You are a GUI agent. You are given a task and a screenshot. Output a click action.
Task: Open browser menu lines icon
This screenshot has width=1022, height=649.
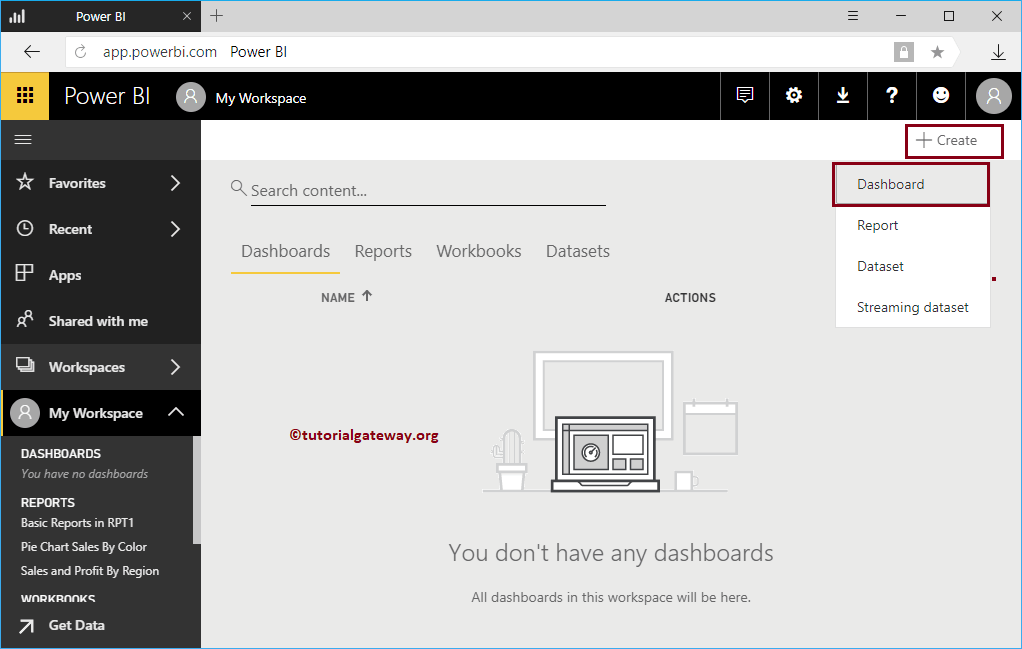[853, 16]
